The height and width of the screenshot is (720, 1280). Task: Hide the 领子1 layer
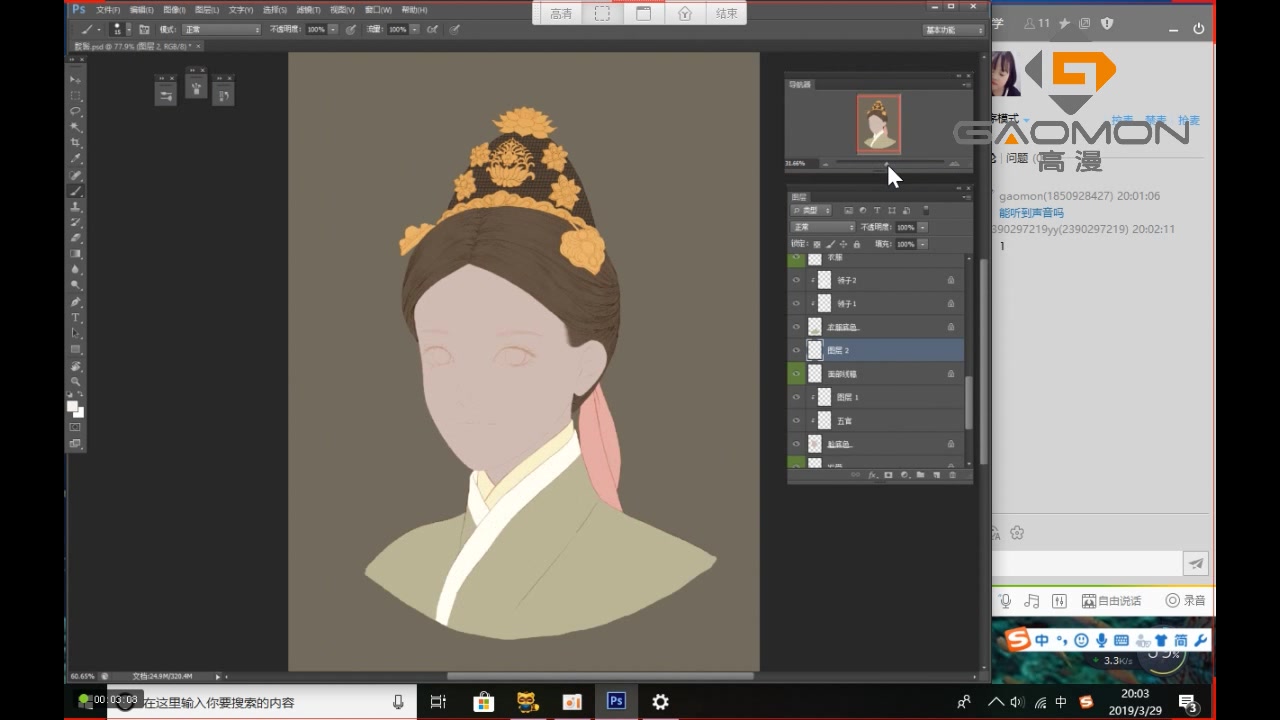pos(796,303)
